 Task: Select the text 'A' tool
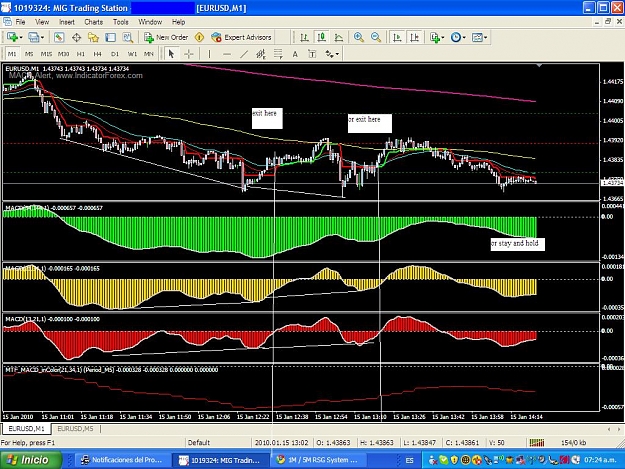pyautogui.click(x=295, y=54)
